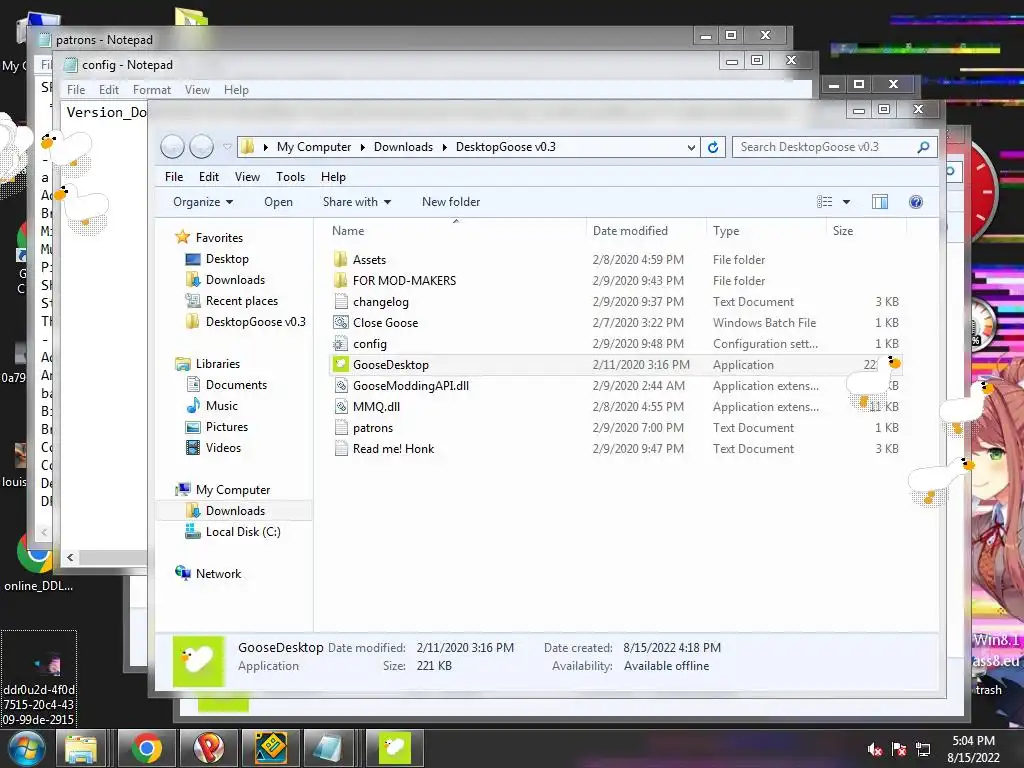This screenshot has height=768, width=1024.
Task: Create a New folder
Action: tap(451, 202)
